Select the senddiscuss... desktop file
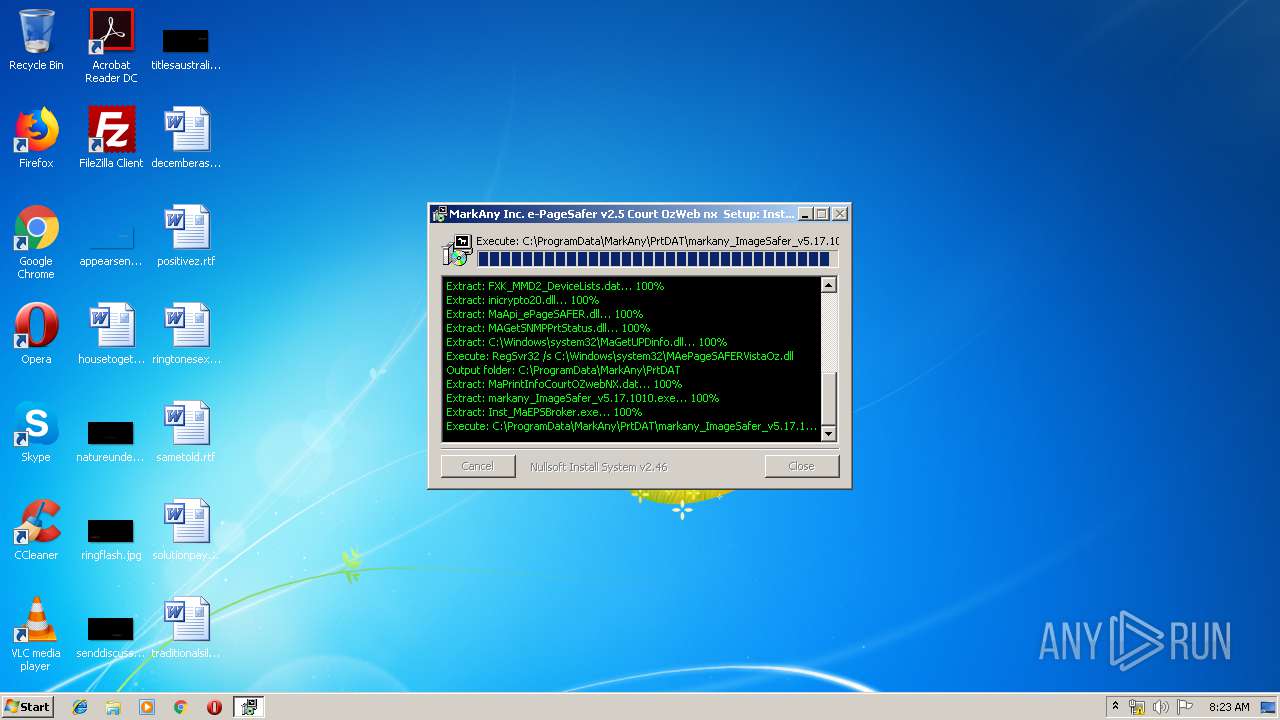This screenshot has width=1280, height=720. coord(111,638)
